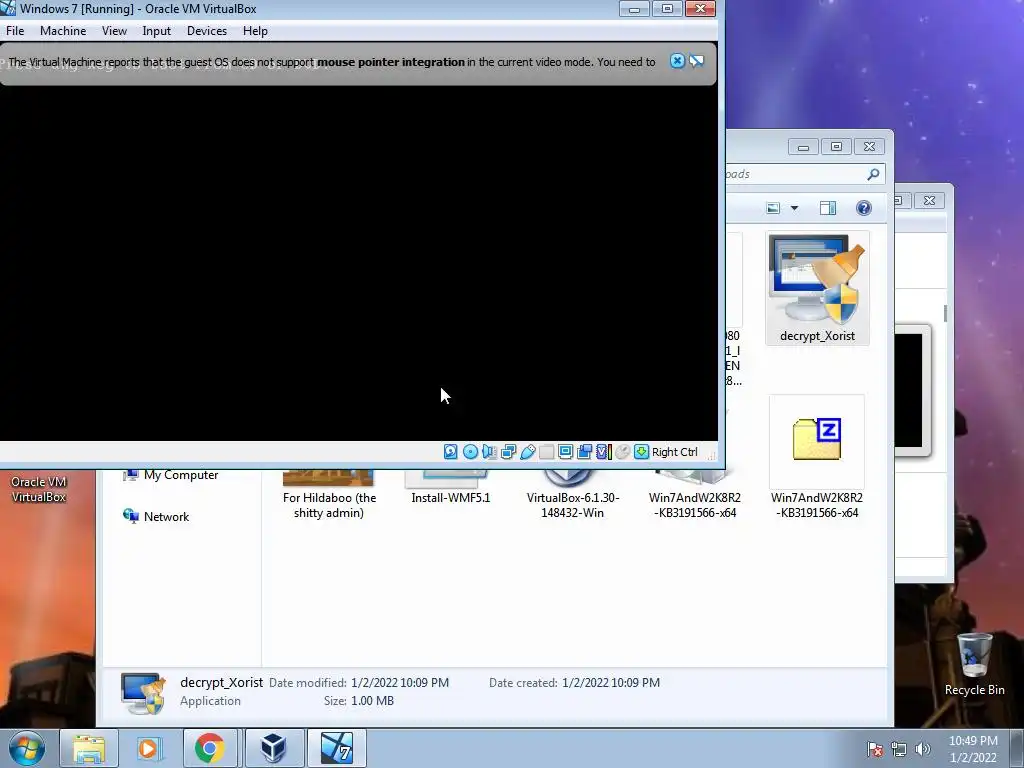Click the green arrow host key icon
Screen dimensions: 1024x768
641,452
